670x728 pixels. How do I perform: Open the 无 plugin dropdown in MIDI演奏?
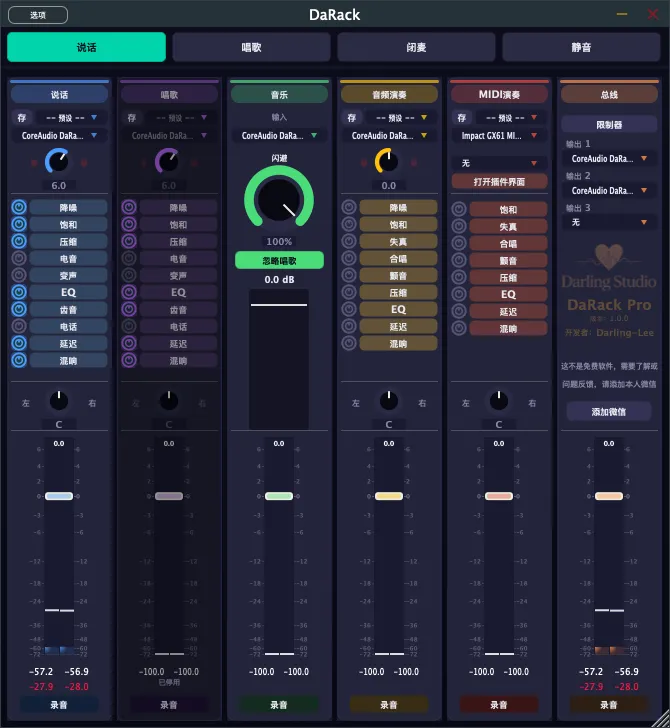tap(499, 163)
